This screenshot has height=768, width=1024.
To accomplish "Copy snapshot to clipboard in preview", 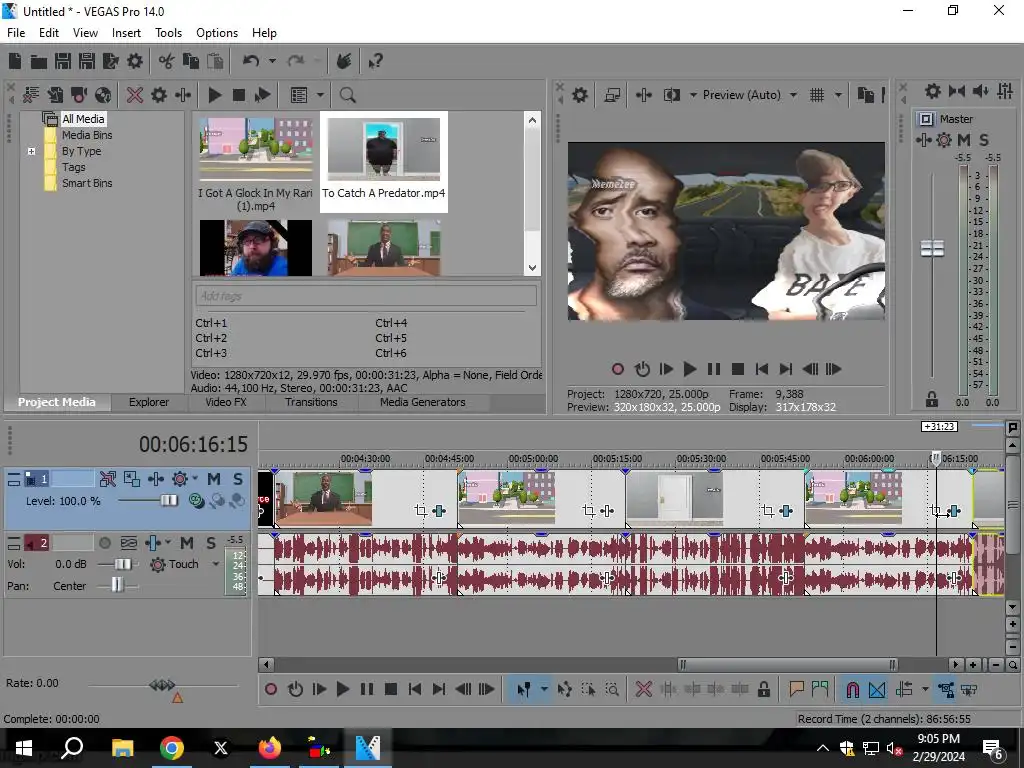I will coord(865,95).
